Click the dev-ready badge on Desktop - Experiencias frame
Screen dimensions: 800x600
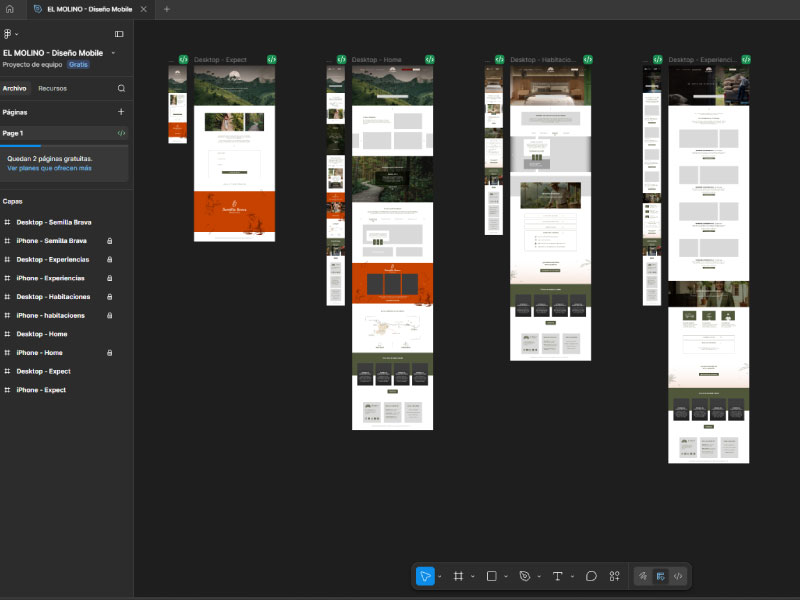[746, 59]
